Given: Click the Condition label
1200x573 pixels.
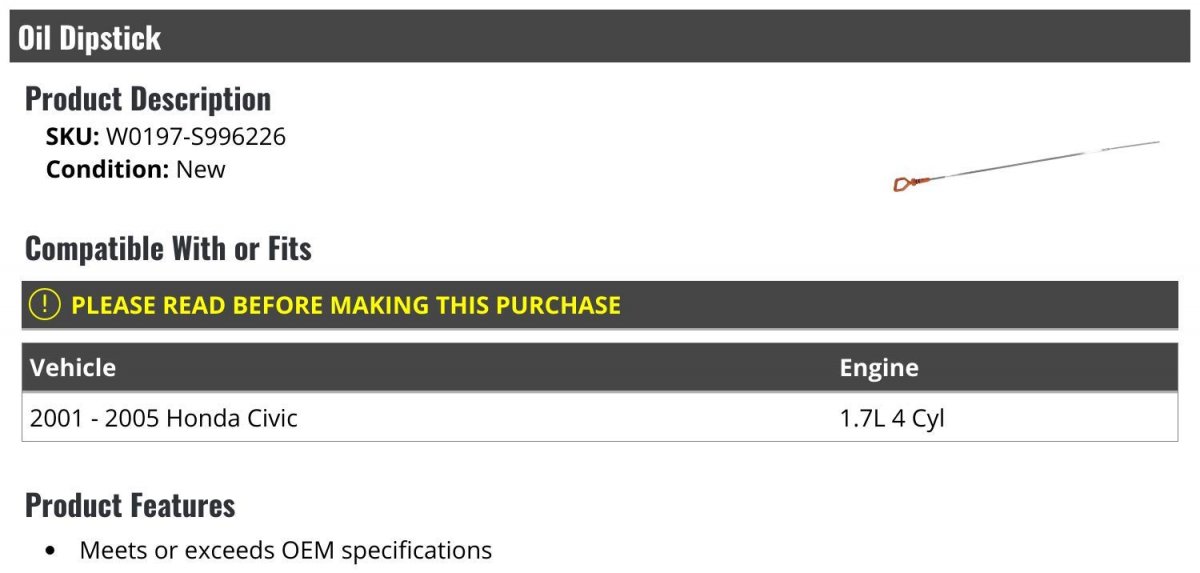Looking at the screenshot, I should (106, 169).
